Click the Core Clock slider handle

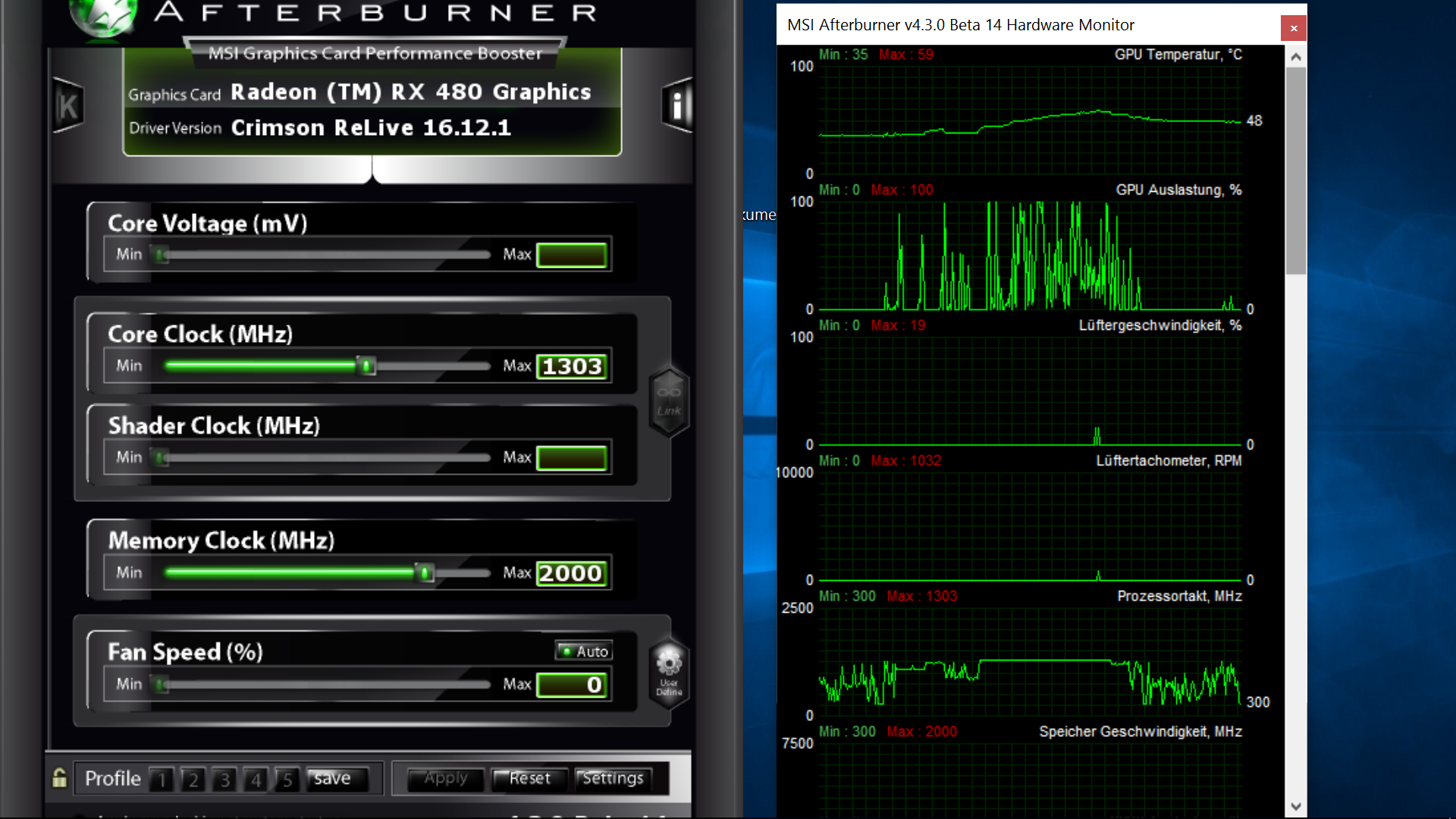pos(366,366)
